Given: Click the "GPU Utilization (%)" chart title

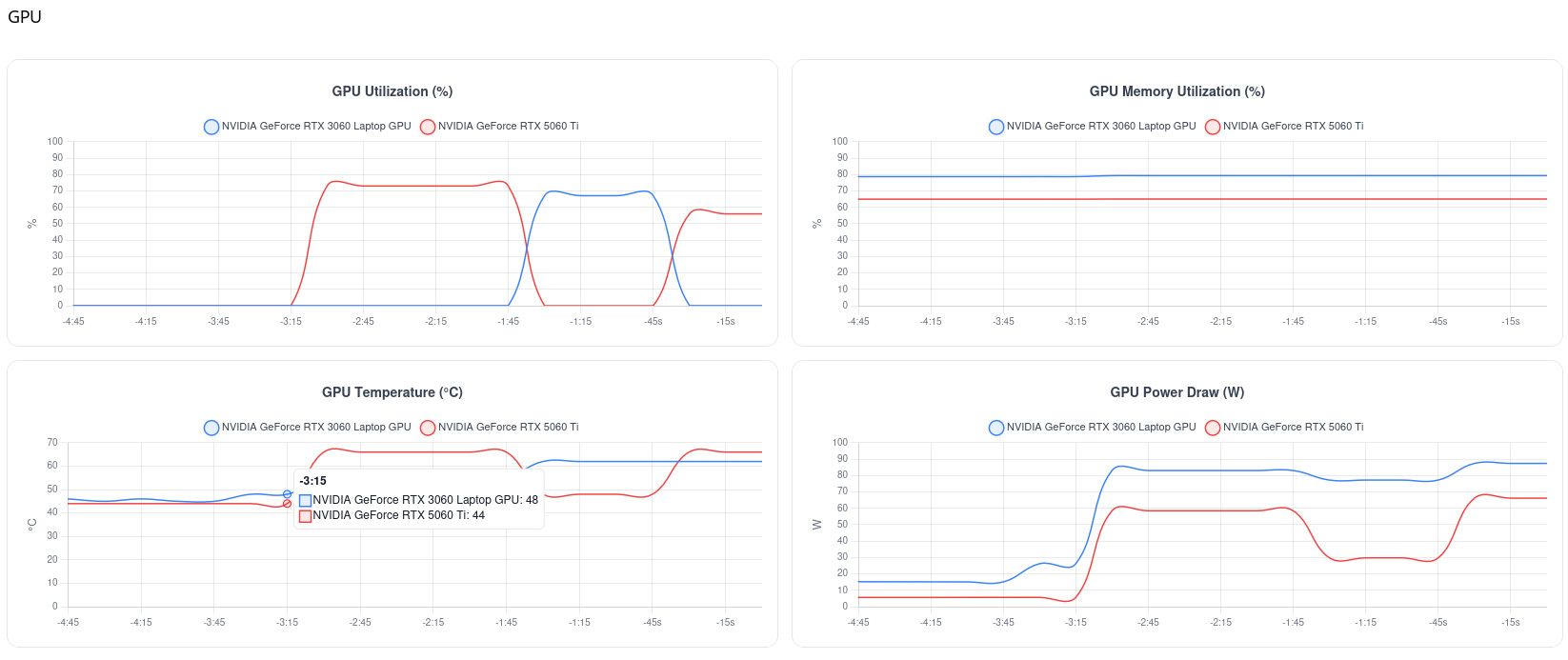Looking at the screenshot, I should click(392, 91).
